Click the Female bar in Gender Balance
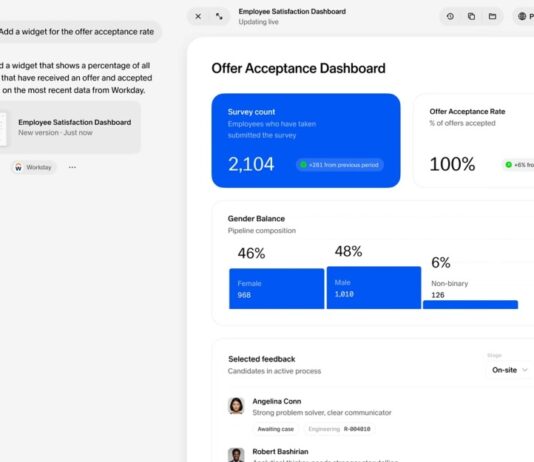This screenshot has height=462, width=534. click(277, 289)
